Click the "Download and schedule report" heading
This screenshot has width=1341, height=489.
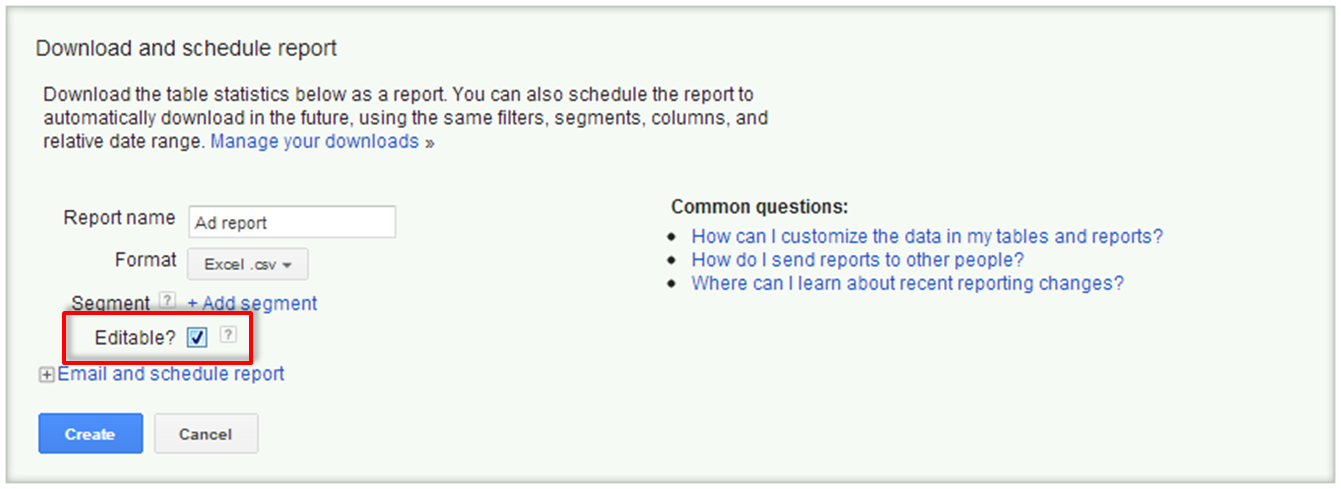pos(186,47)
